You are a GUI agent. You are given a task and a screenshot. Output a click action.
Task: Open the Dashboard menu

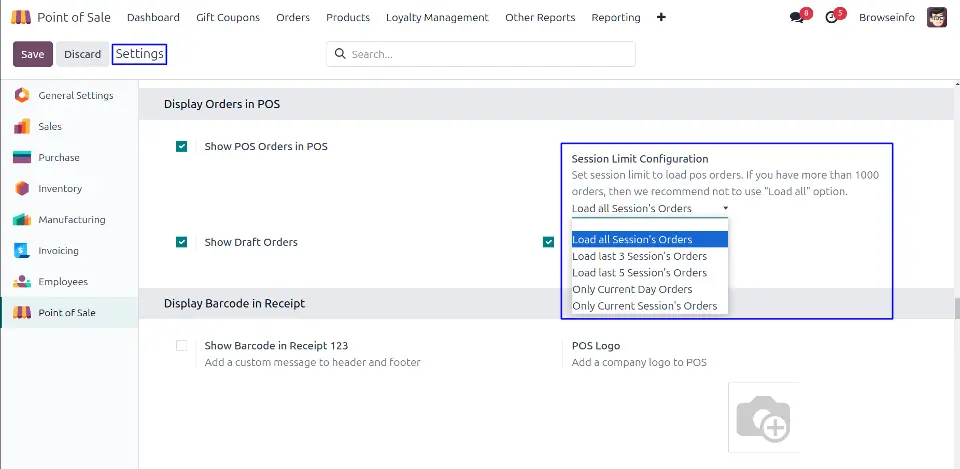[x=153, y=17]
